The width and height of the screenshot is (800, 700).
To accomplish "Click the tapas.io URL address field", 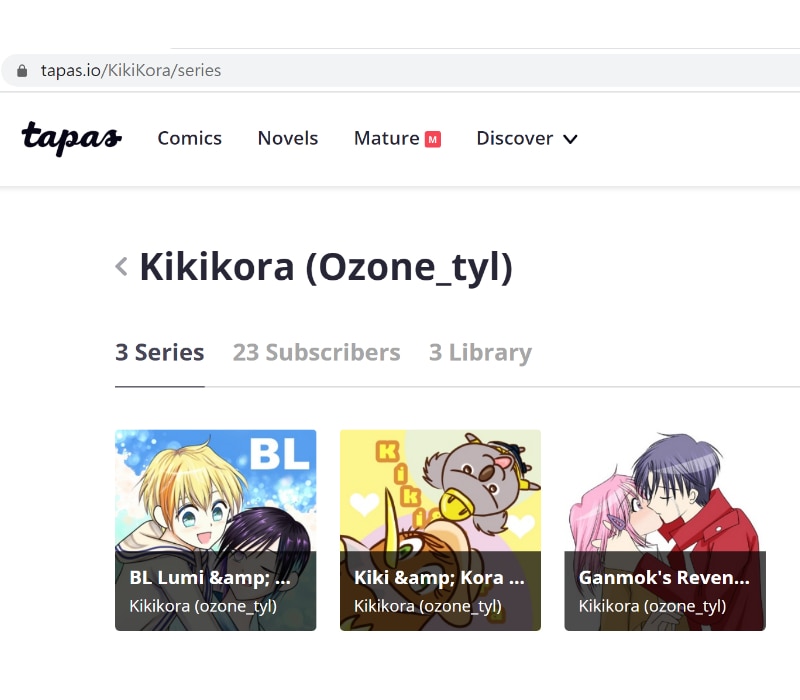I will (401, 70).
